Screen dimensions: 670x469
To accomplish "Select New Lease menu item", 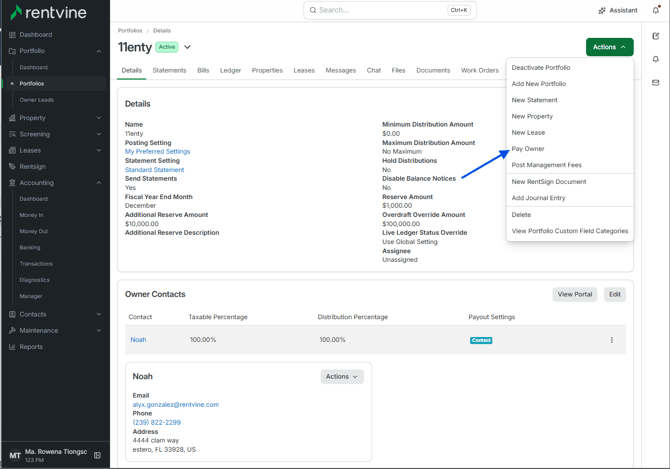I will (x=528, y=132).
